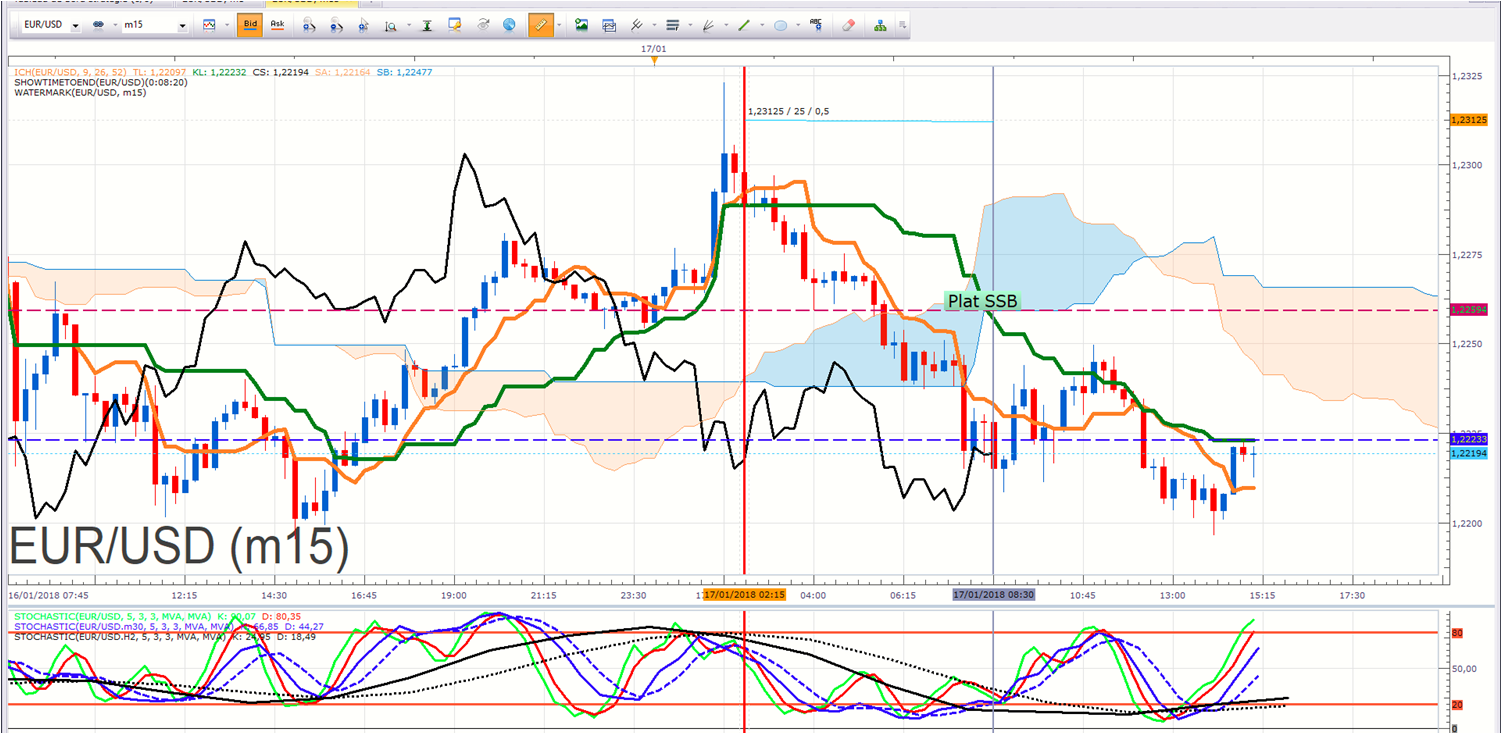Toggle the Ask price button
Image resolution: width=1502 pixels, height=734 pixels.
point(277,25)
